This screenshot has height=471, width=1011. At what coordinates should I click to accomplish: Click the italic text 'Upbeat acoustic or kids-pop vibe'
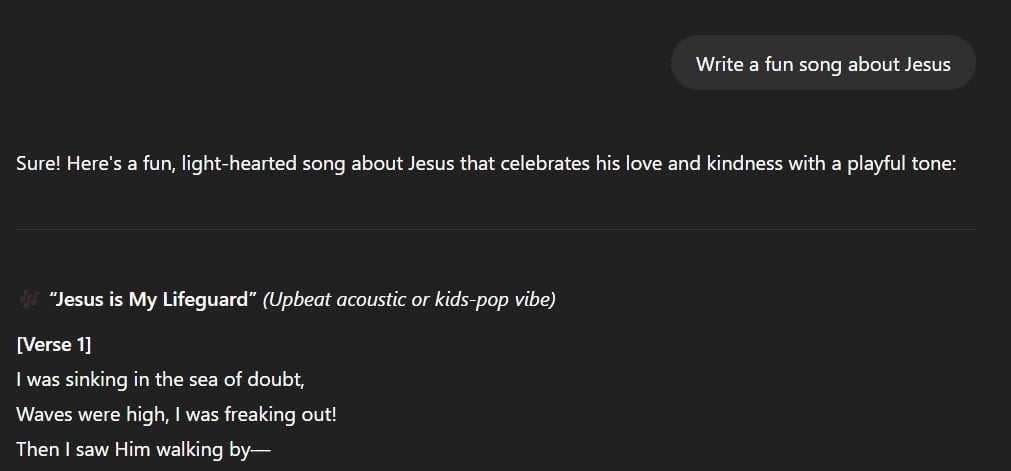coord(409,300)
